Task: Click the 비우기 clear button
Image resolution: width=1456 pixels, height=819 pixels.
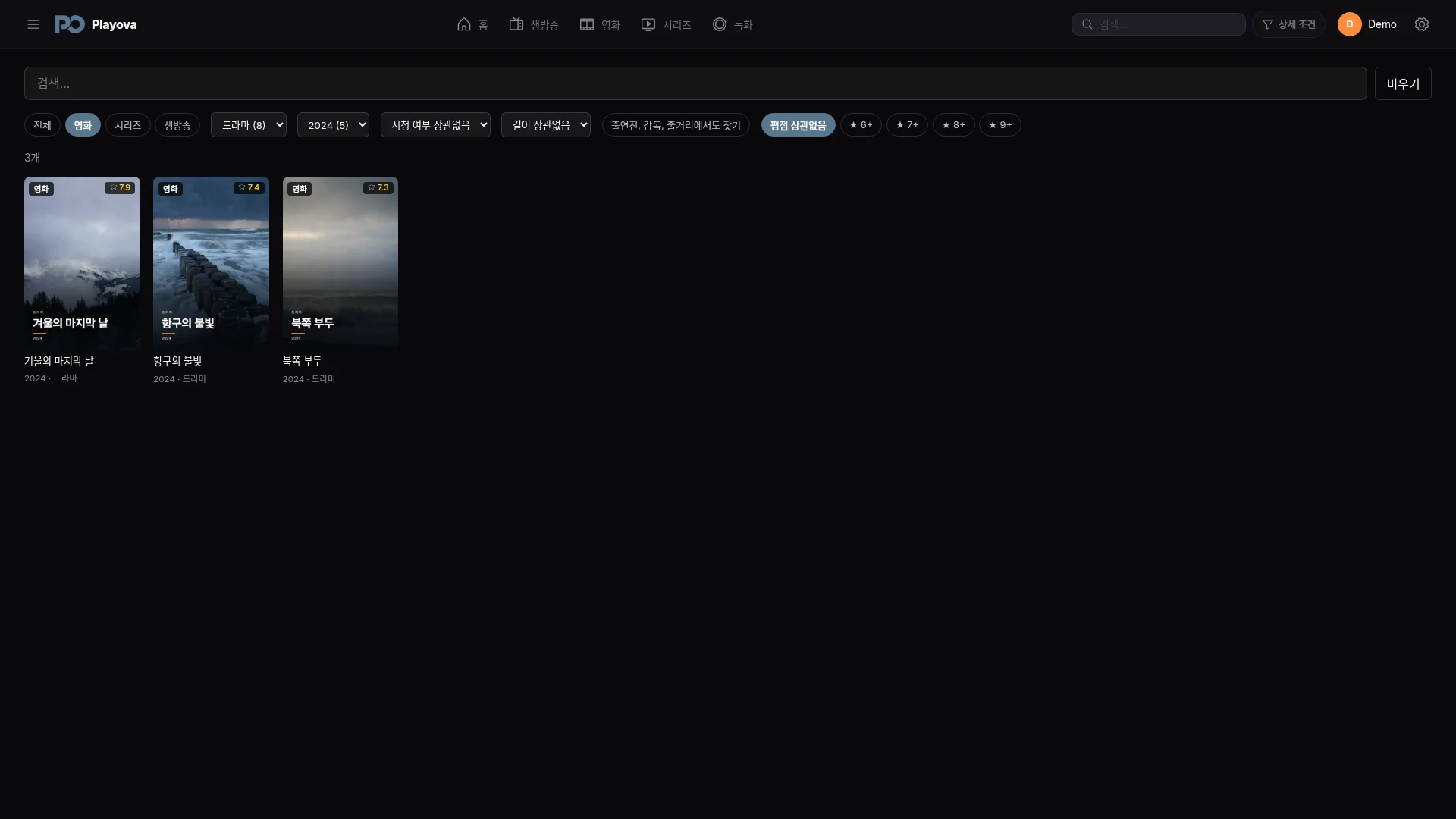Action: click(x=1403, y=83)
